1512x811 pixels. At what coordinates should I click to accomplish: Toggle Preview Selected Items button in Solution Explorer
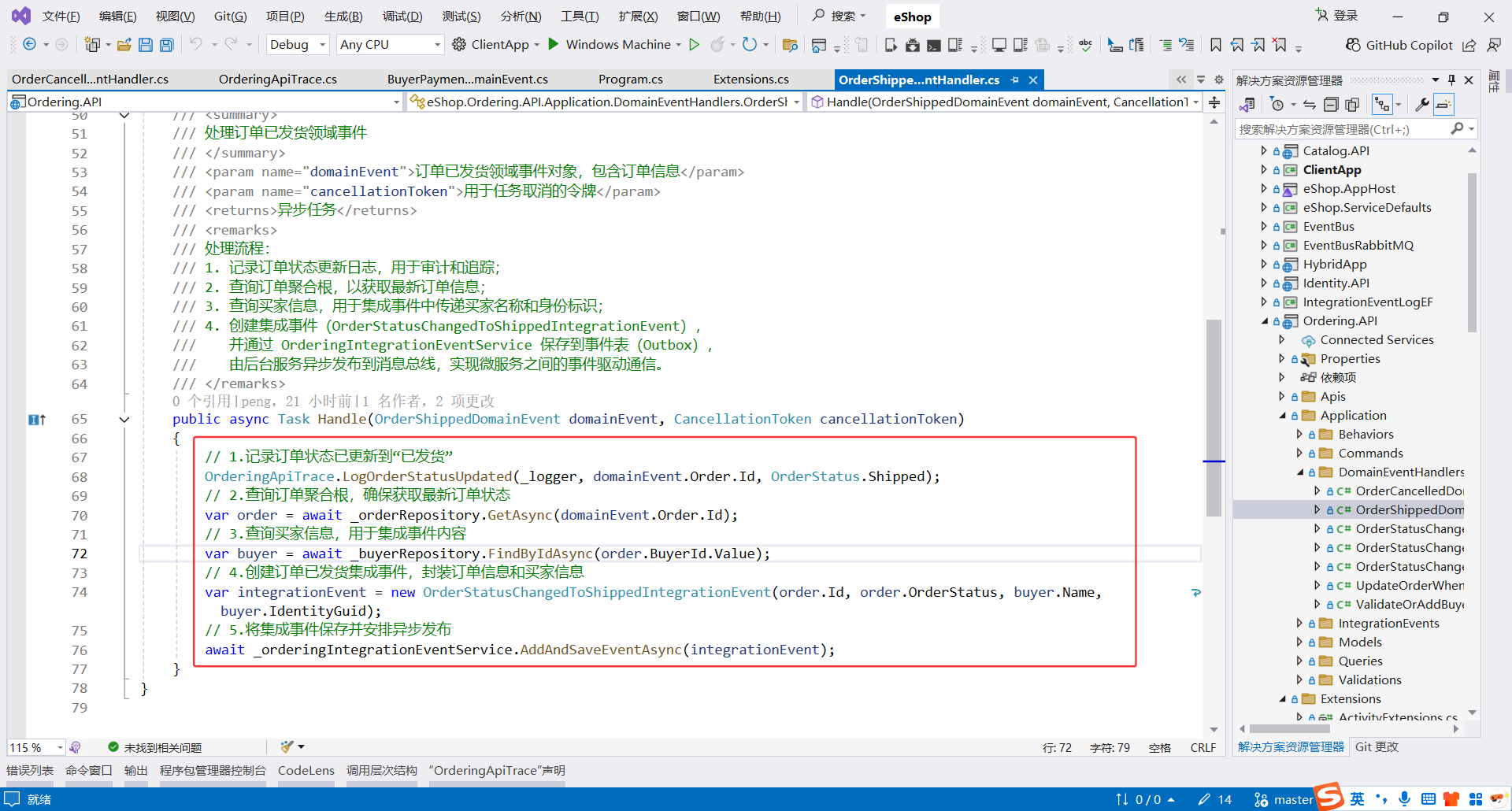[1443, 105]
